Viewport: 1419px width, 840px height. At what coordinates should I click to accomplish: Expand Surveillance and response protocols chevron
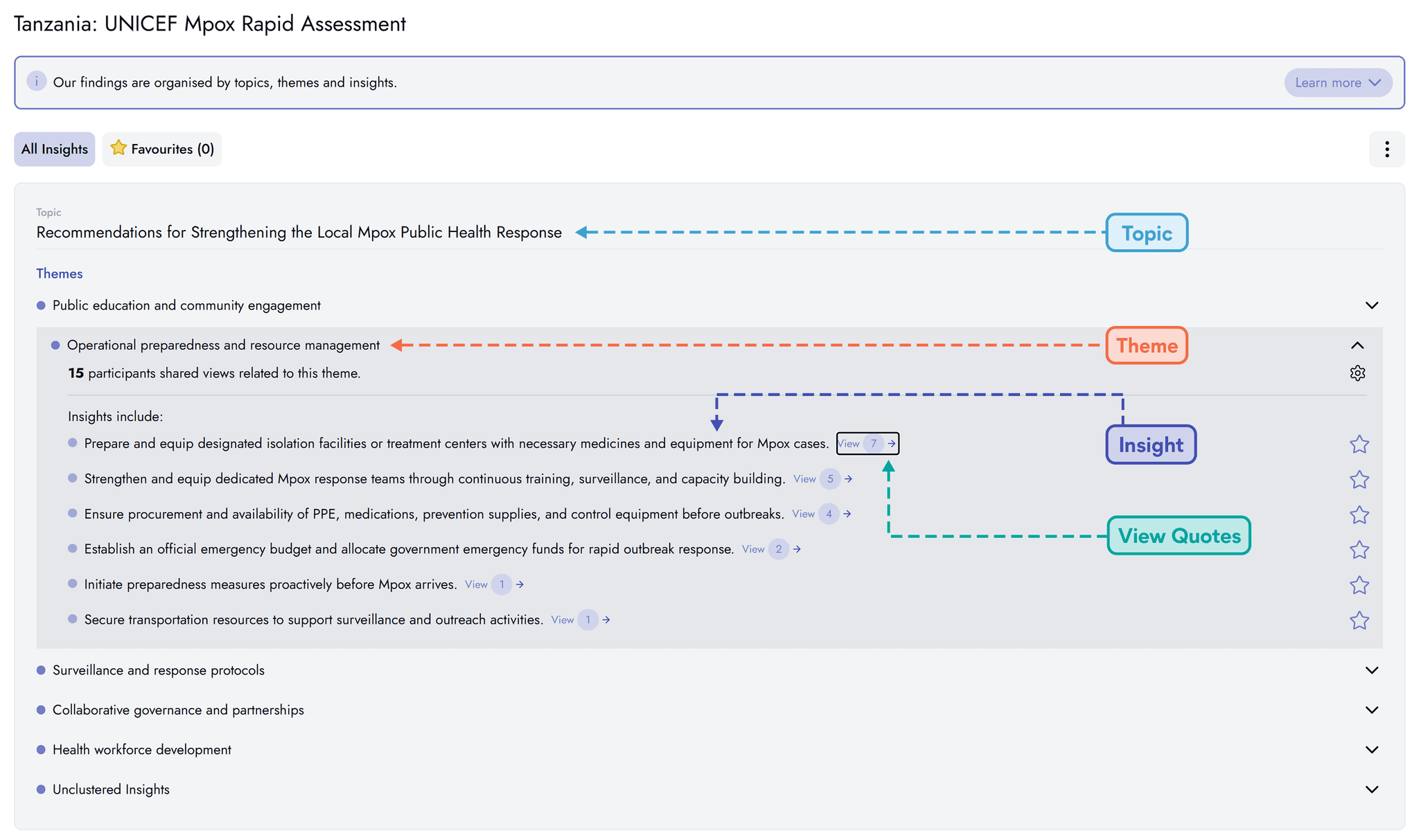tap(1371, 670)
